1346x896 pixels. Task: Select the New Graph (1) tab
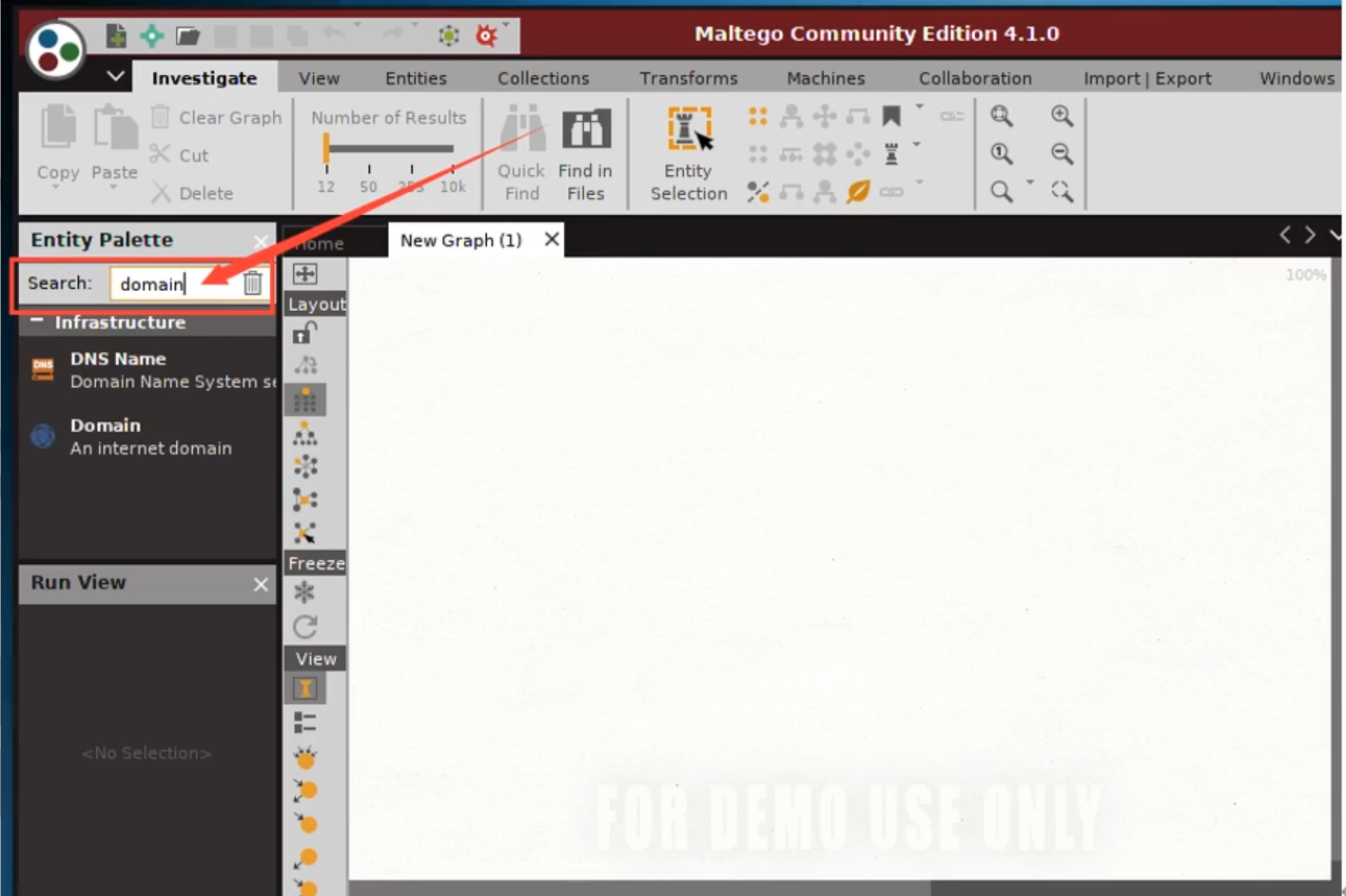pyautogui.click(x=461, y=240)
